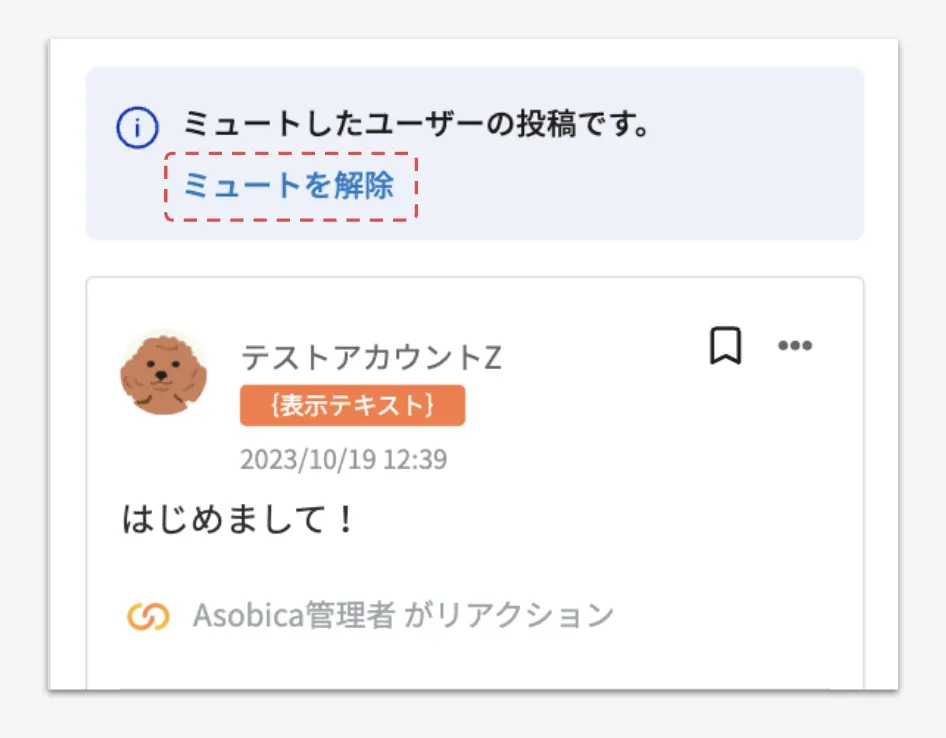
Task: Click the white gap between banner and post card
Action: coord(475,258)
